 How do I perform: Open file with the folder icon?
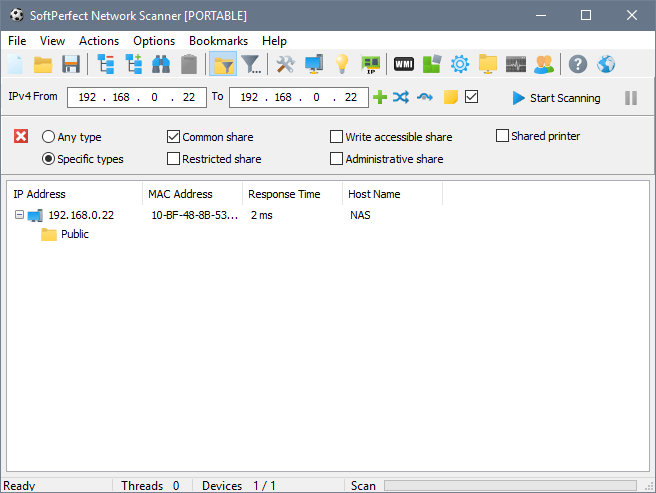43,64
